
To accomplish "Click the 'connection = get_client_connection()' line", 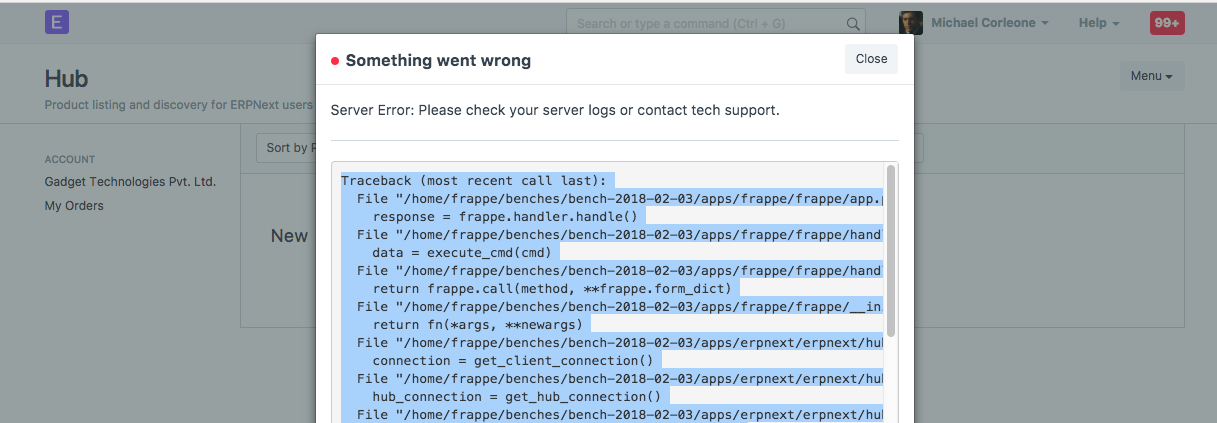I will click(513, 360).
